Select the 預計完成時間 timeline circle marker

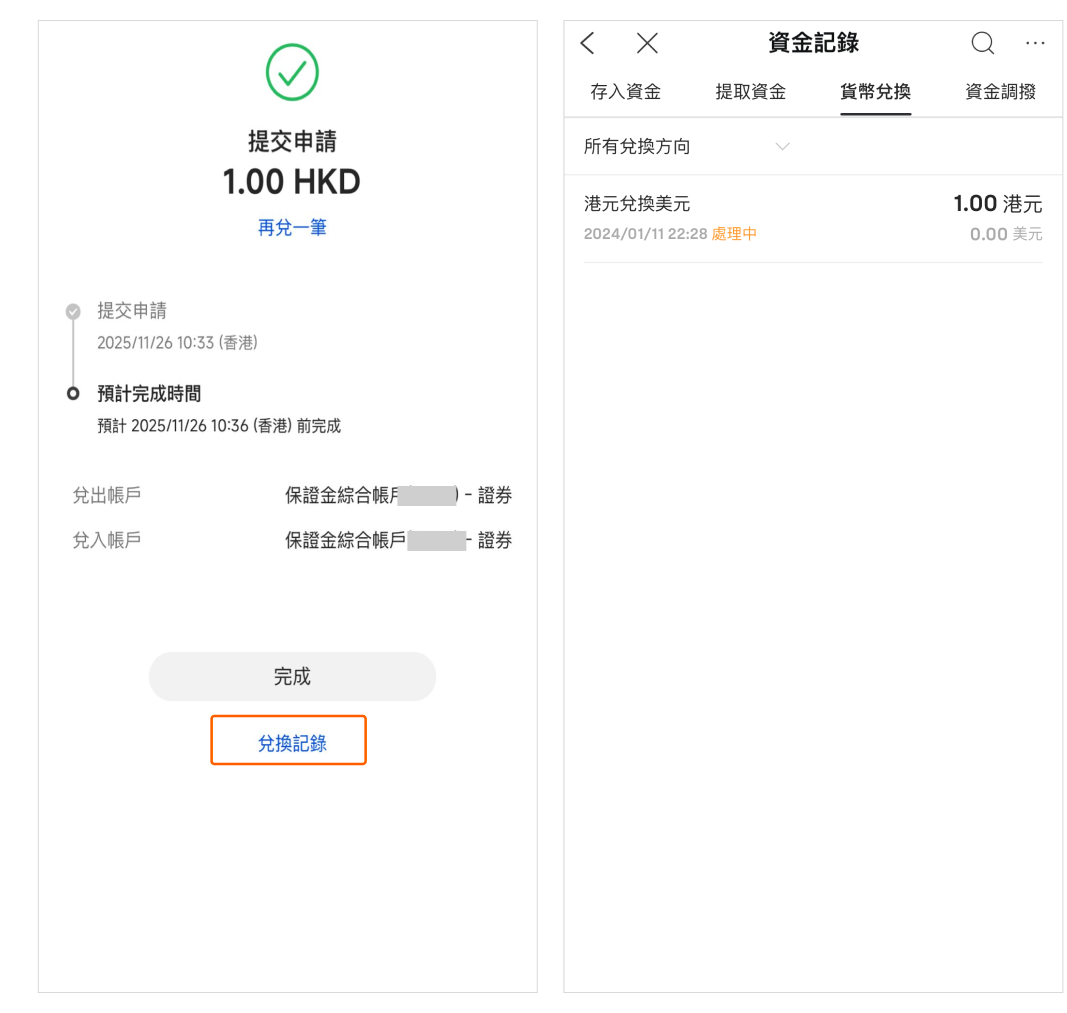[x=73, y=394]
